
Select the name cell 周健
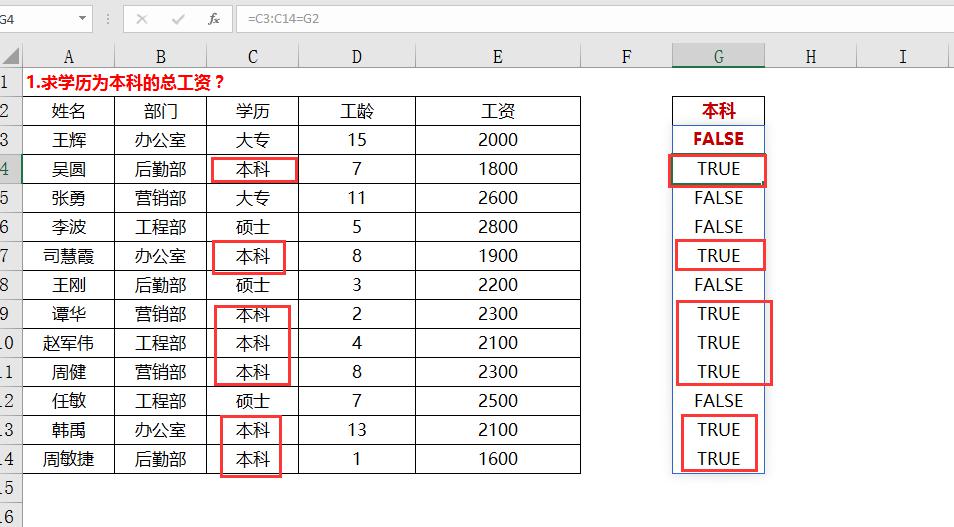pos(69,372)
